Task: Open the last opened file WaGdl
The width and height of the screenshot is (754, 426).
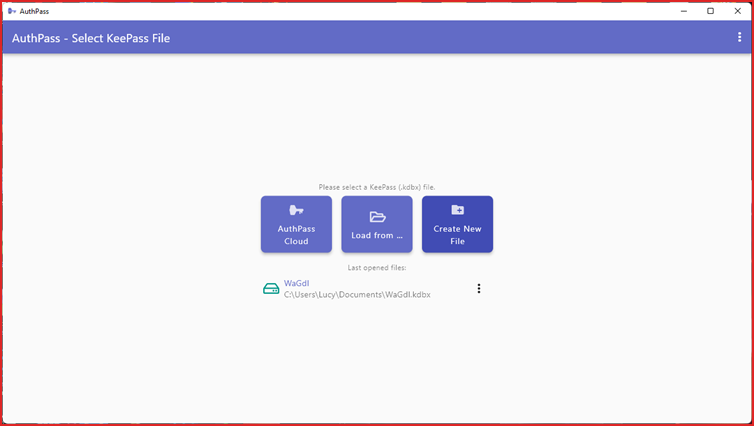Action: click(x=296, y=283)
